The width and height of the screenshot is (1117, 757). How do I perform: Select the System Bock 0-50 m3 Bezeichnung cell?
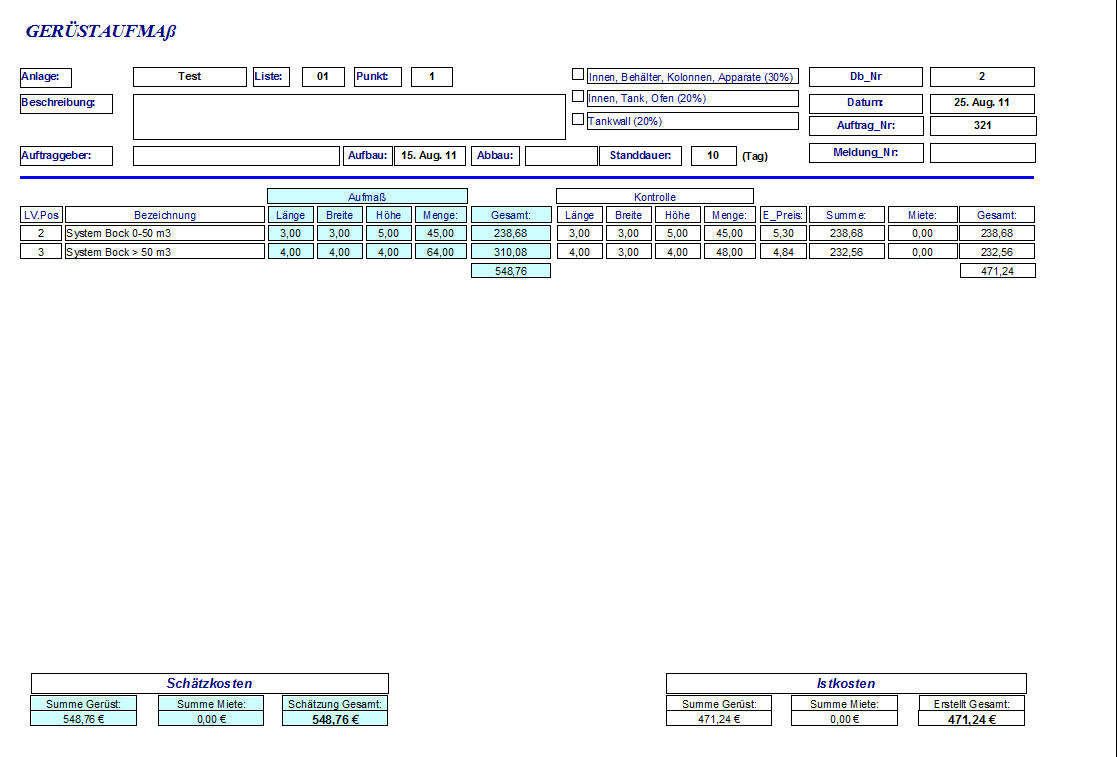click(164, 233)
